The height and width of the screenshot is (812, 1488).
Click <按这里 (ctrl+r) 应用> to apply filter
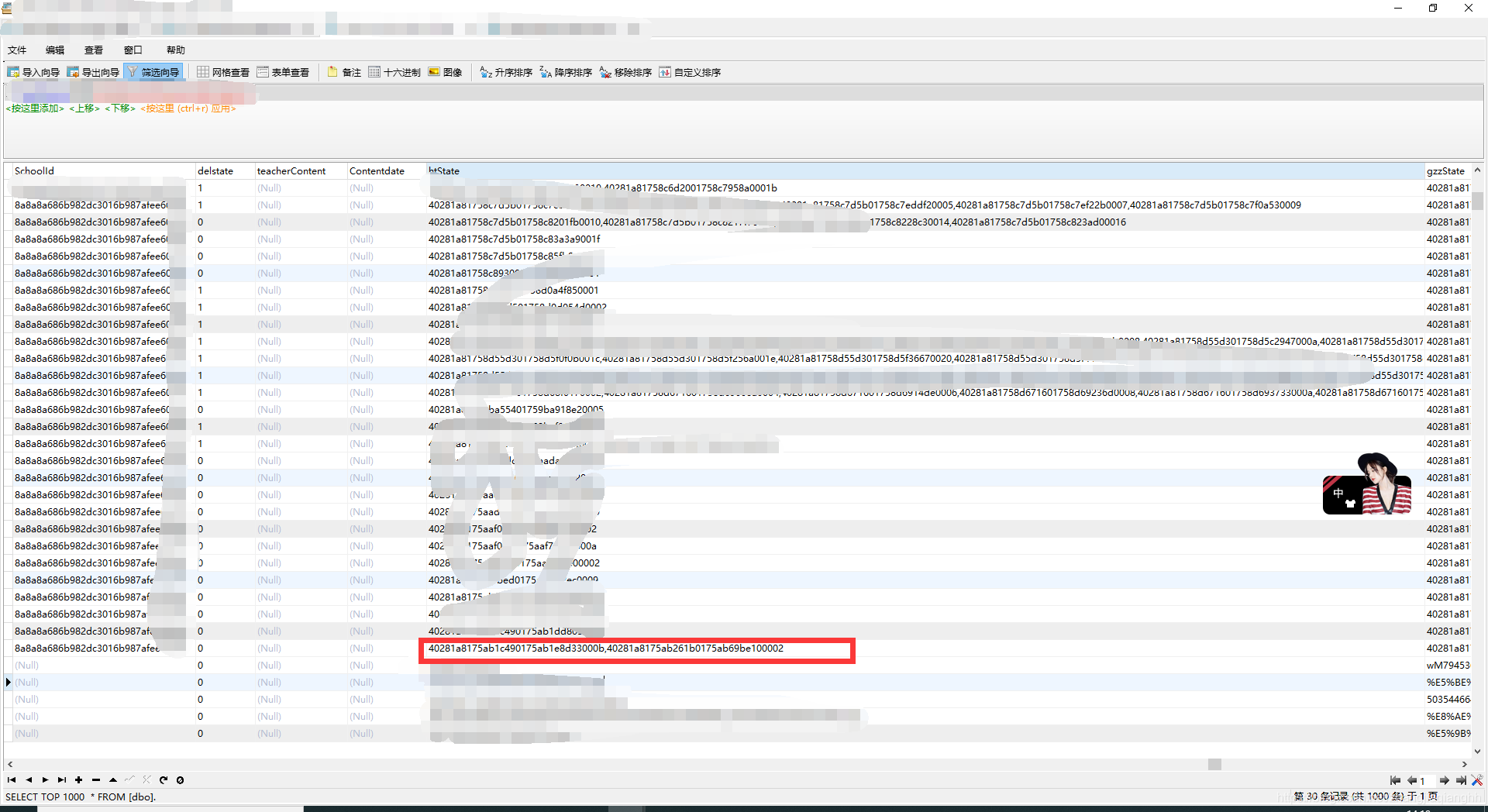188,108
